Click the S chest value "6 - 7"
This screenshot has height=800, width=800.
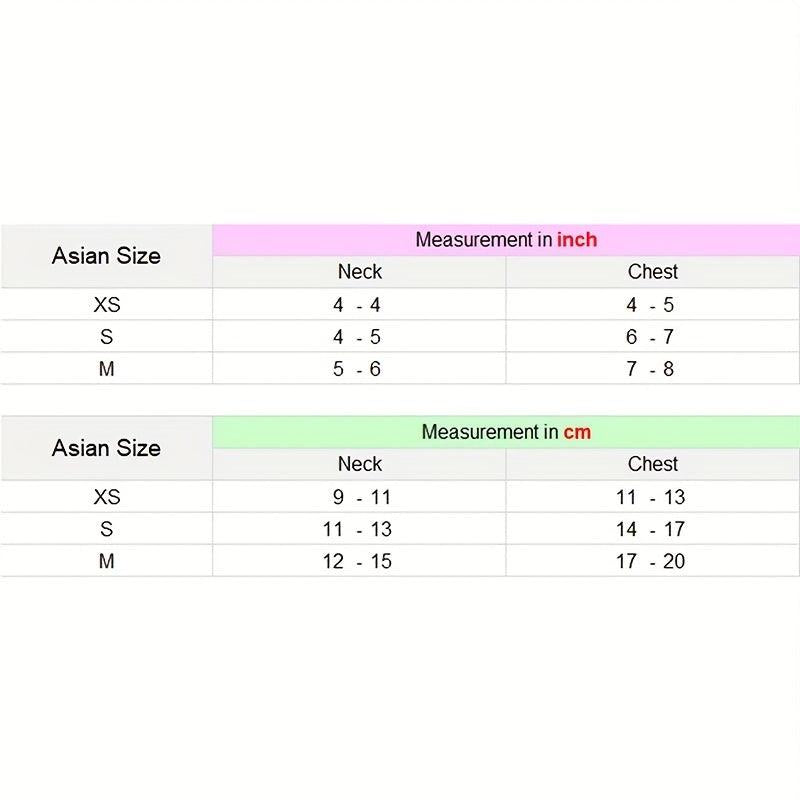pos(650,337)
